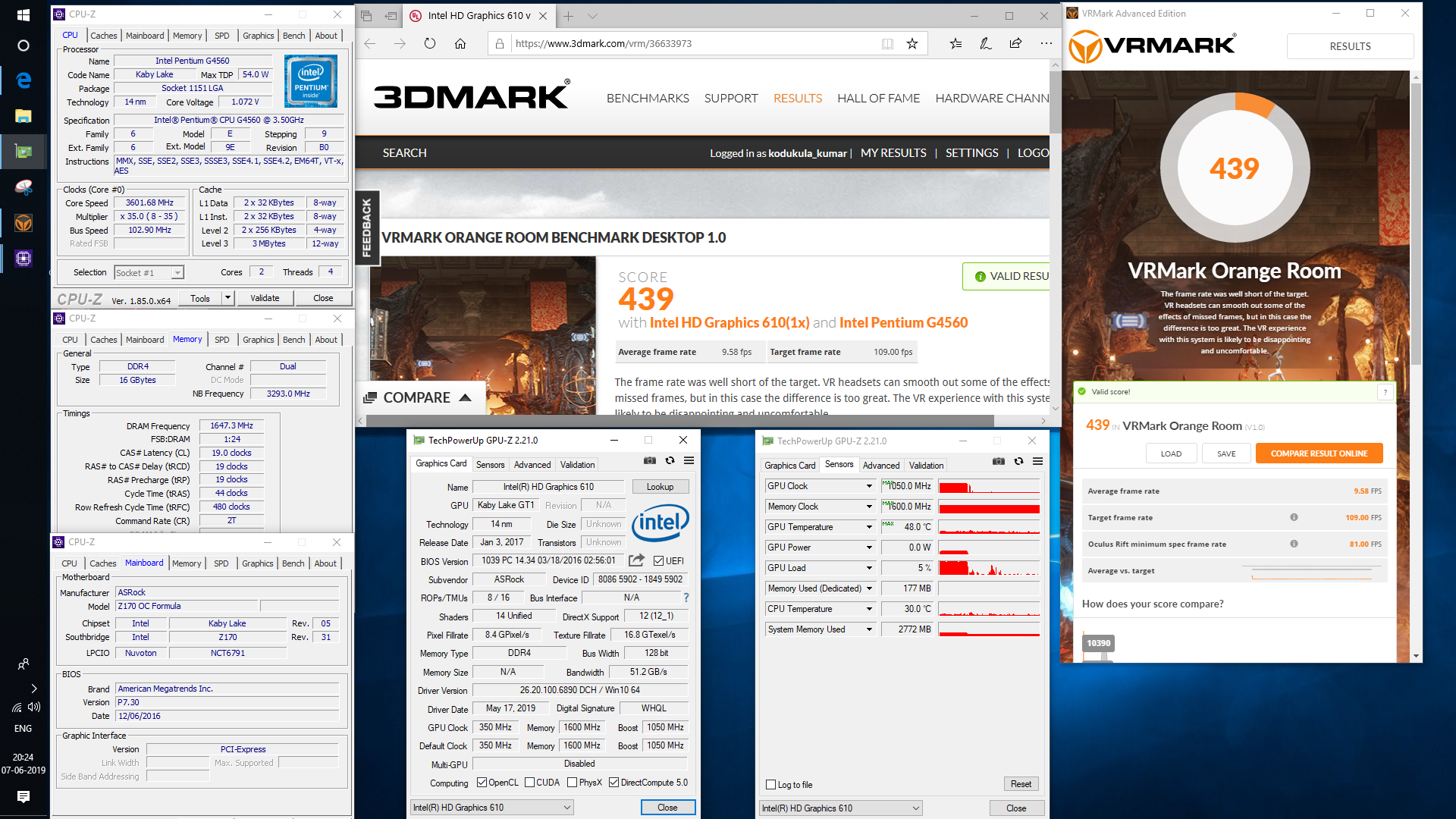Open GPU selector dropdown in GPU-Z Graphics Card window
Viewport: 1456px width, 819px height.
491,808
